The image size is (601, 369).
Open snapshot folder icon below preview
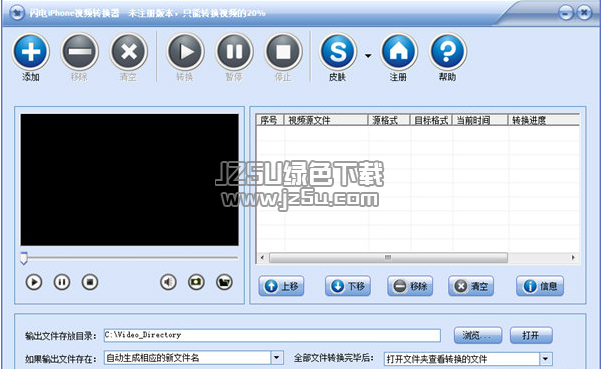(x=224, y=282)
